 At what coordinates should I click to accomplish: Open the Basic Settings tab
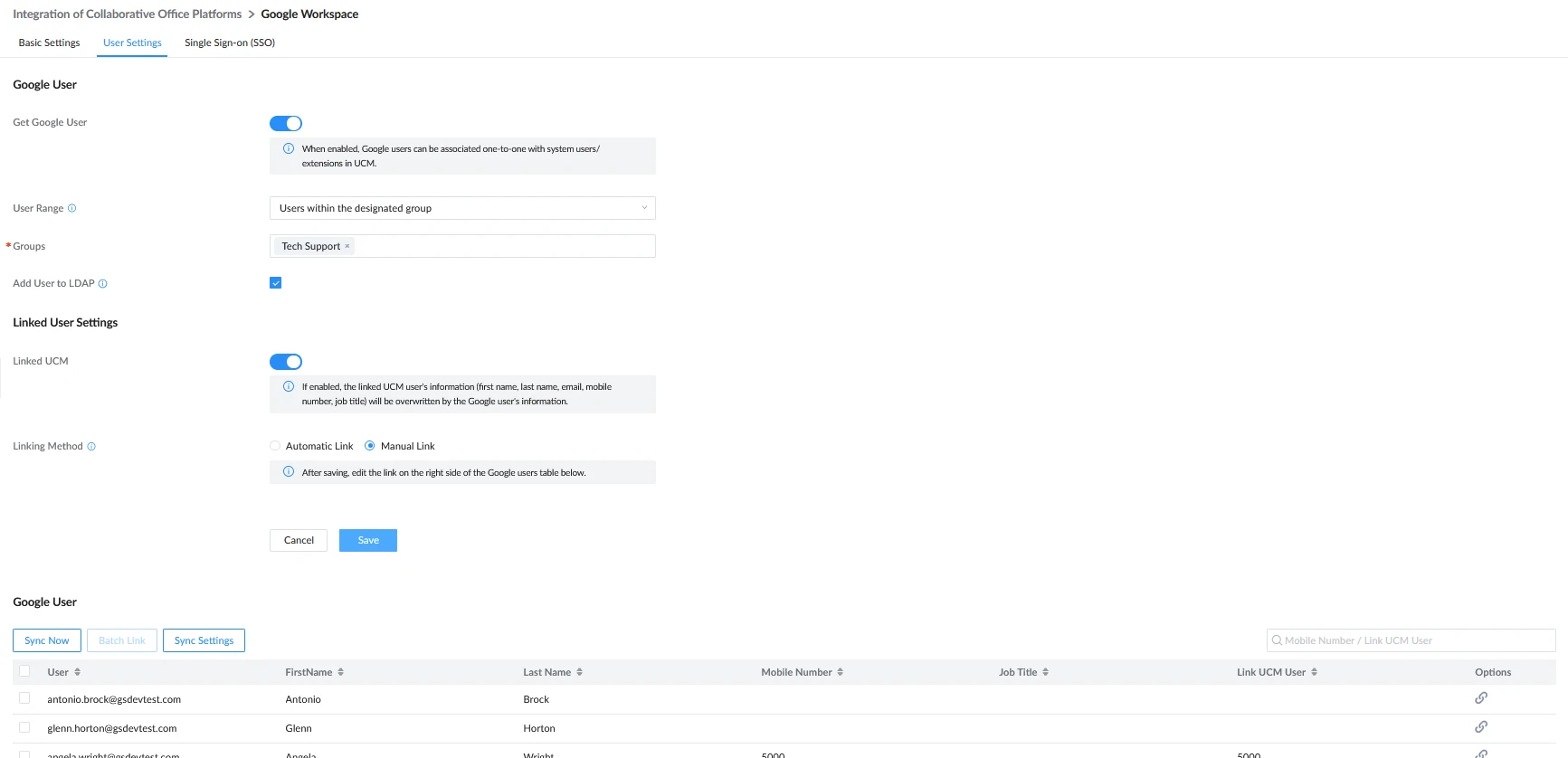[49, 43]
